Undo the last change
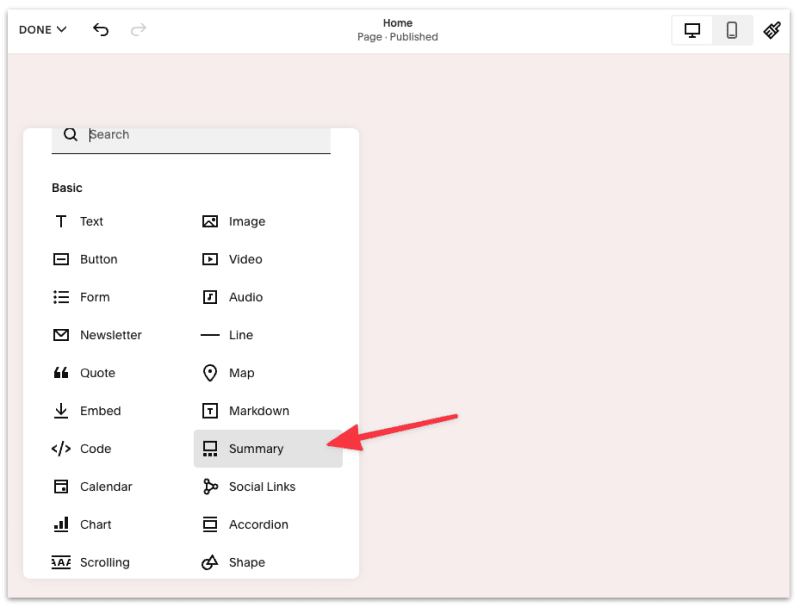Viewport: 800px width, 610px height. [100, 30]
